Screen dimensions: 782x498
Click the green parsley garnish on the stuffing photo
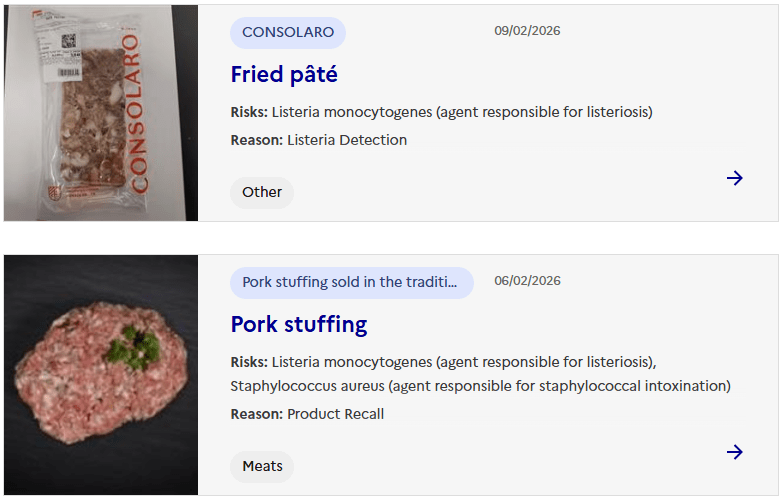pyautogui.click(x=133, y=347)
